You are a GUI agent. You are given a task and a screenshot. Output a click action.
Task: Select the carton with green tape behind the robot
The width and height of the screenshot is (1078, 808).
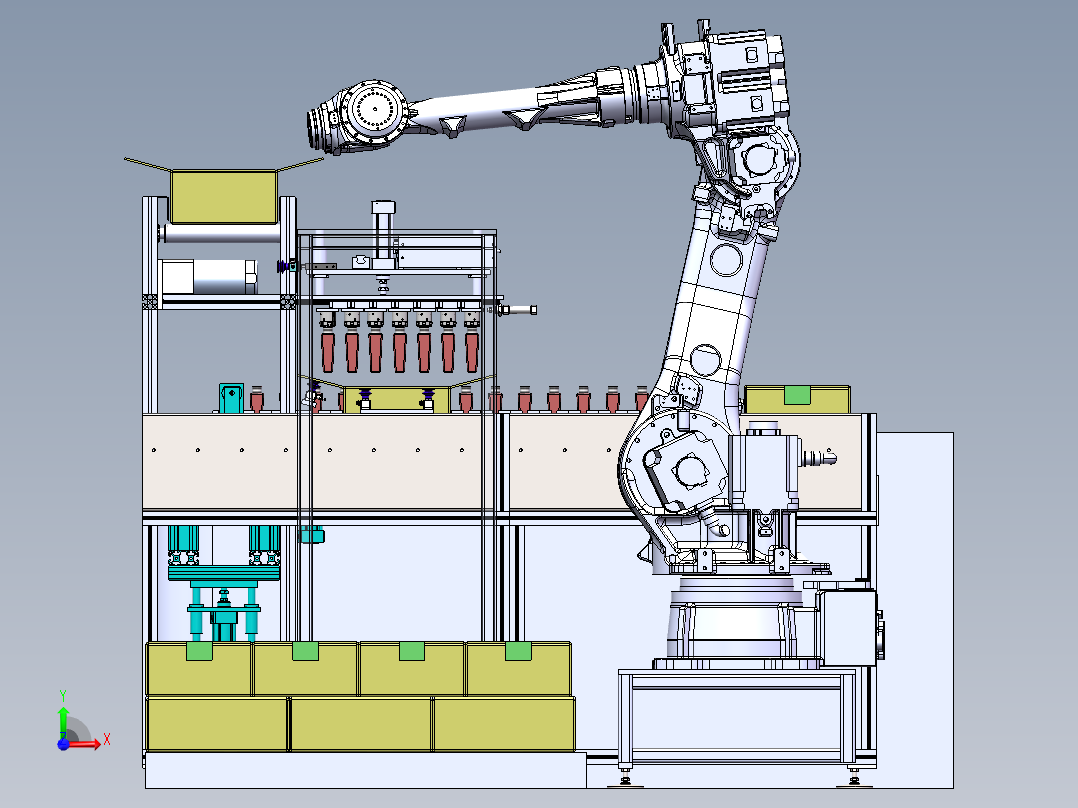798,399
